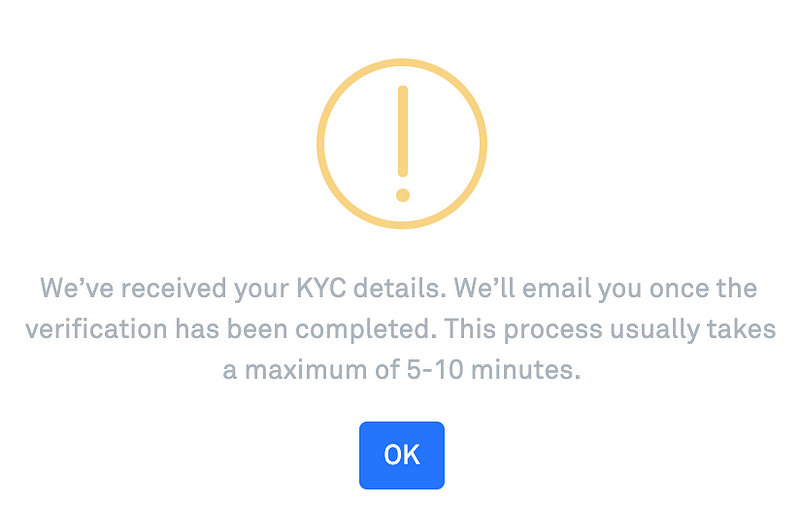Dismiss the KYC notice with OK
800x511 pixels.
402,455
